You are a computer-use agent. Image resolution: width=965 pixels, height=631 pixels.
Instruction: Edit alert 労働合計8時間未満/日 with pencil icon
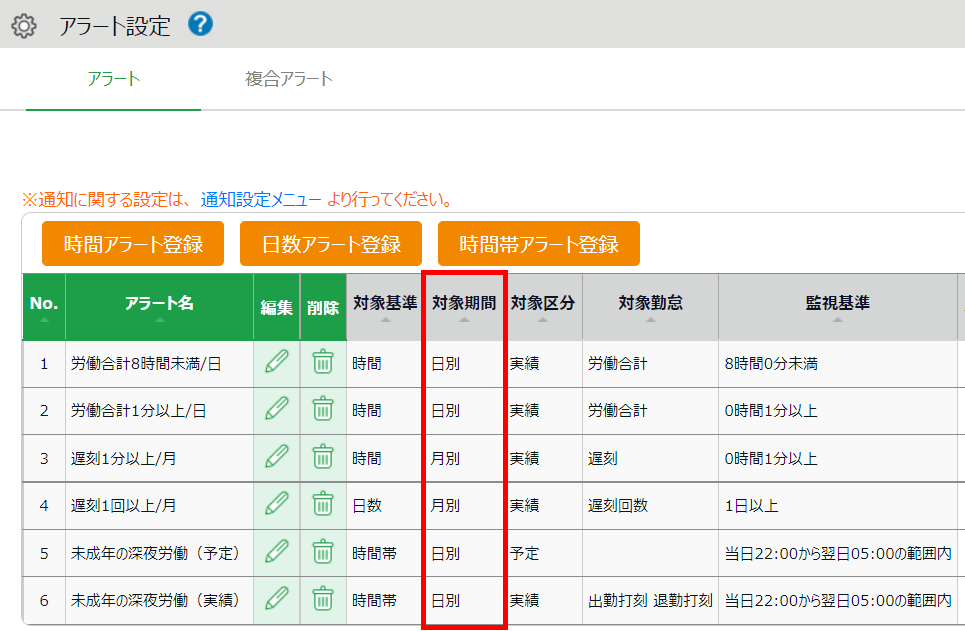(x=277, y=363)
